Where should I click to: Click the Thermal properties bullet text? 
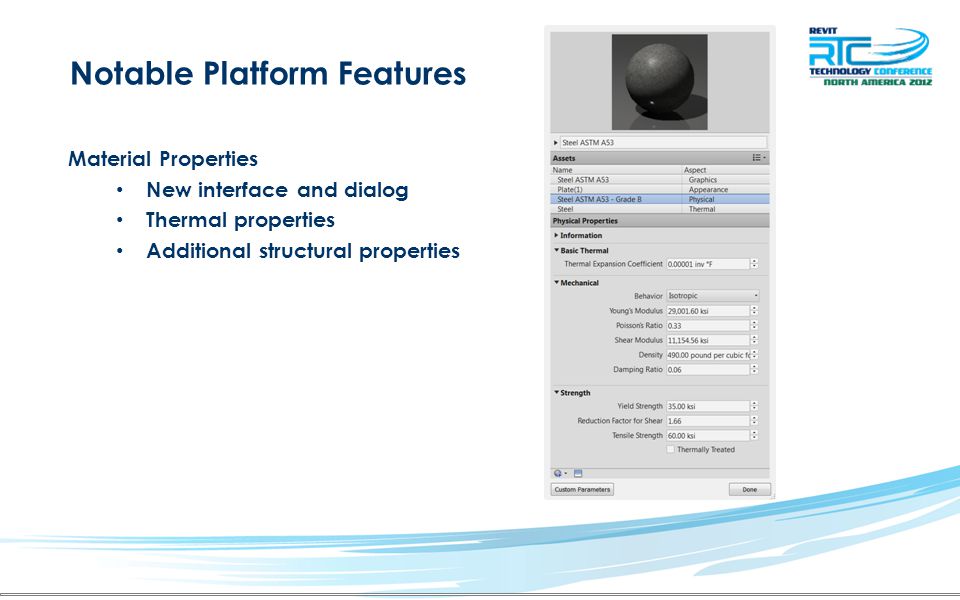coord(241,220)
